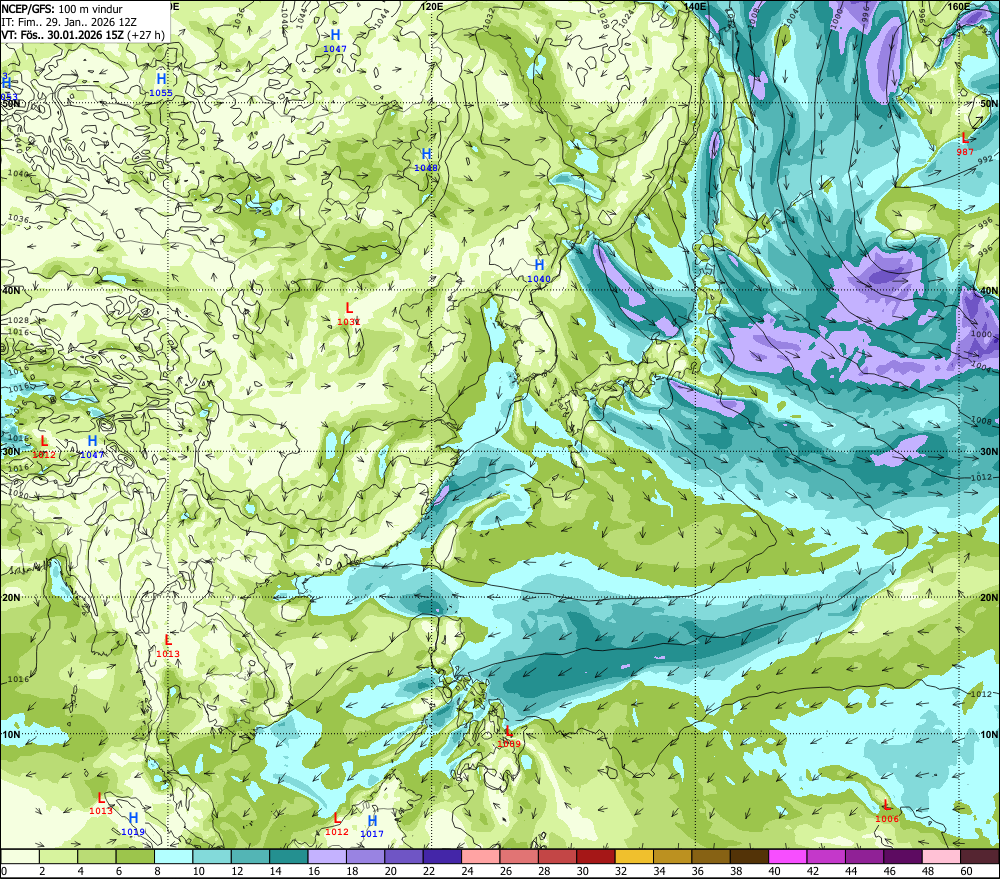Select the pink 24–26 legend swatch
This screenshot has width=1000, height=879.
coord(480,856)
